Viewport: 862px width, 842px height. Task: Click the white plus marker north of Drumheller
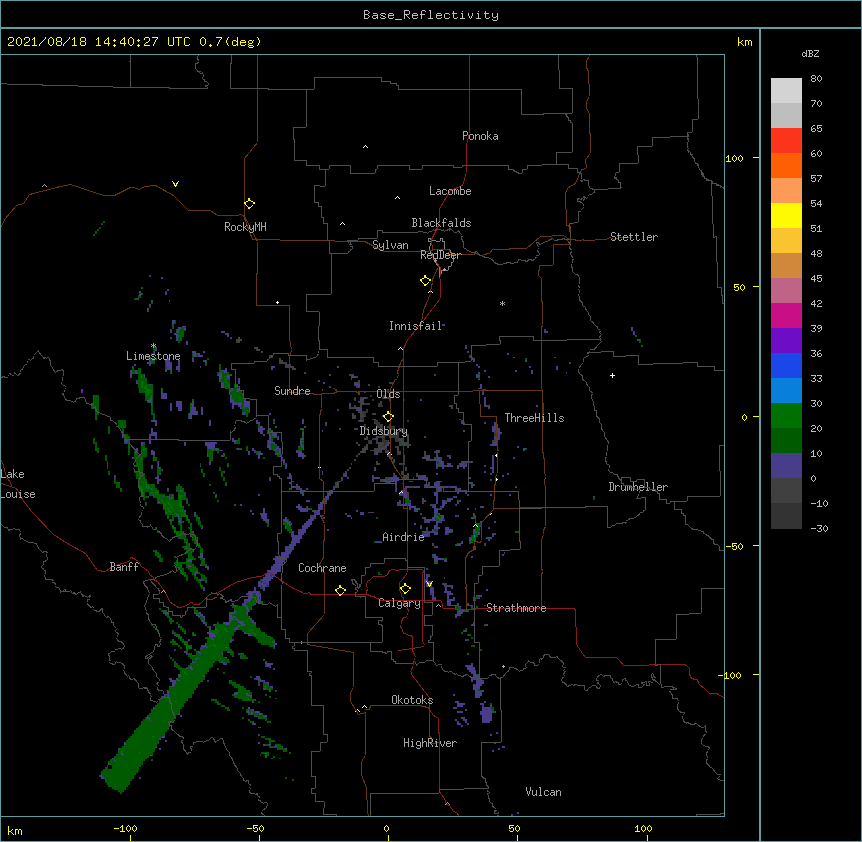pos(612,375)
